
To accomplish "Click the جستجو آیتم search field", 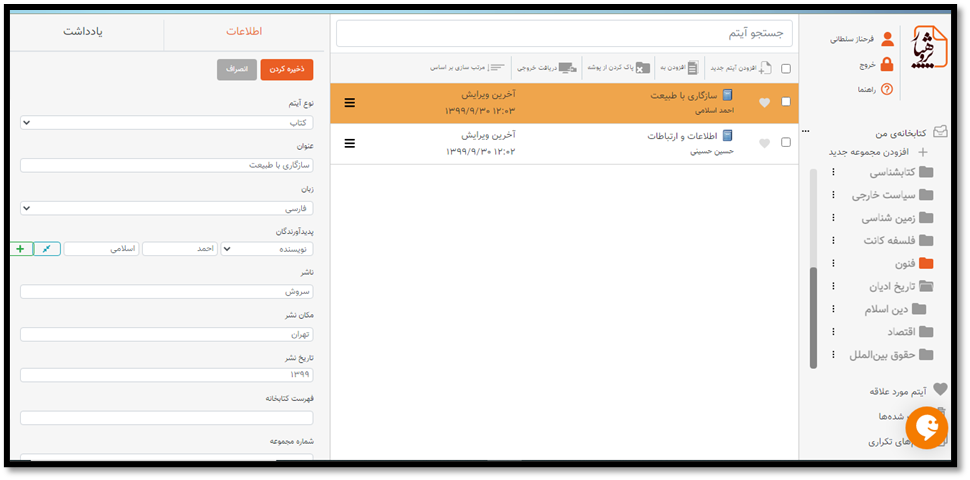I will click(564, 33).
